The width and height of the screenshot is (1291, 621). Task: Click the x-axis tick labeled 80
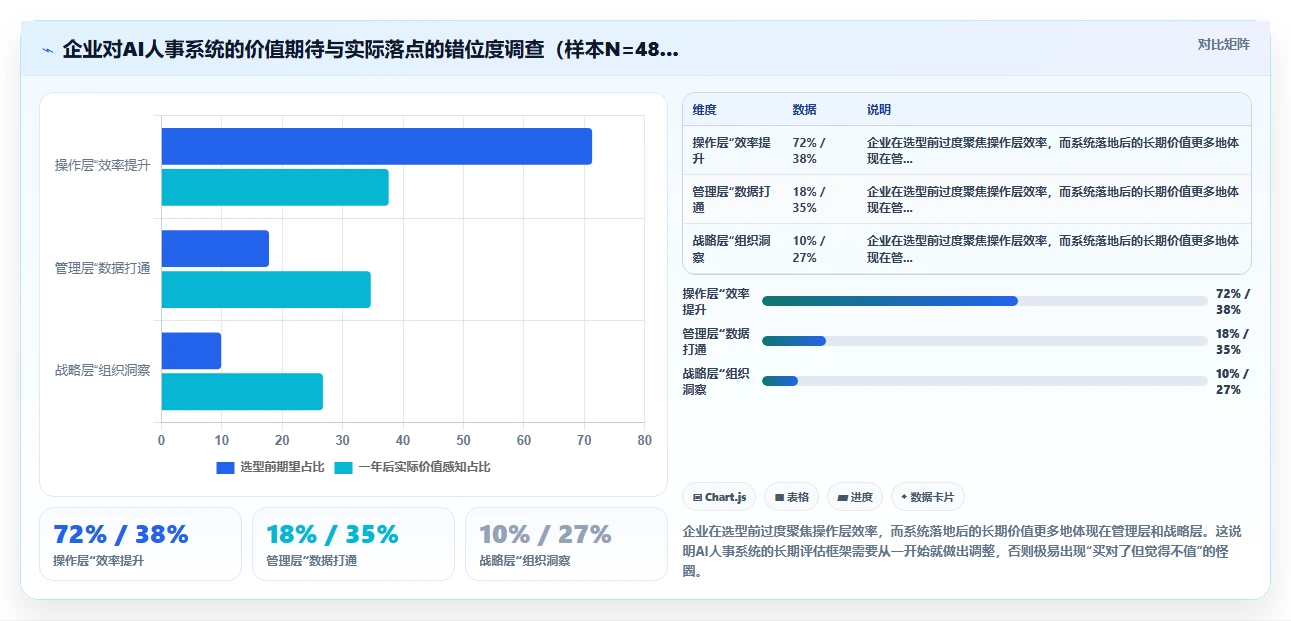pyautogui.click(x=644, y=440)
